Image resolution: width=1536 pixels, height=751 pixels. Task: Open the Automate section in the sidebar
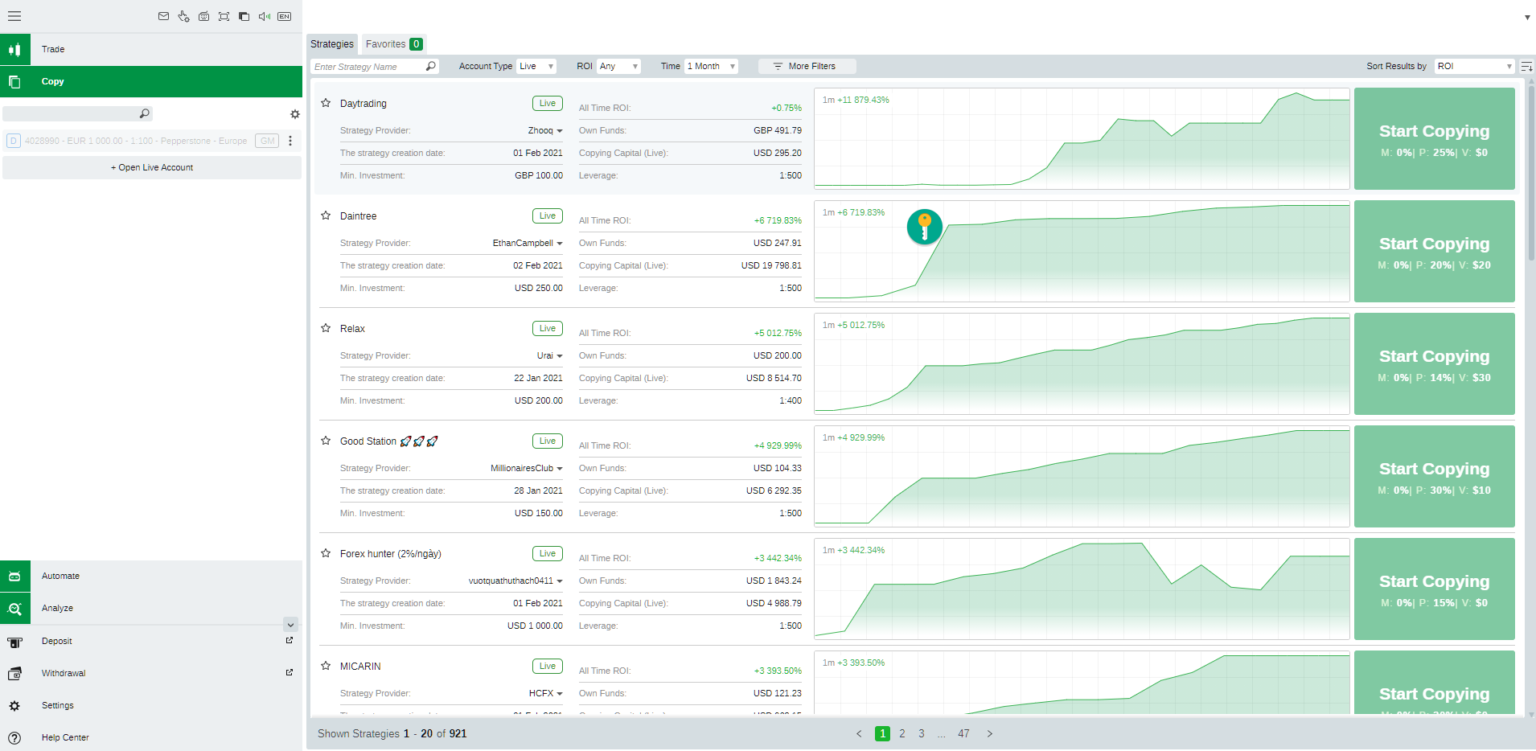[60, 576]
